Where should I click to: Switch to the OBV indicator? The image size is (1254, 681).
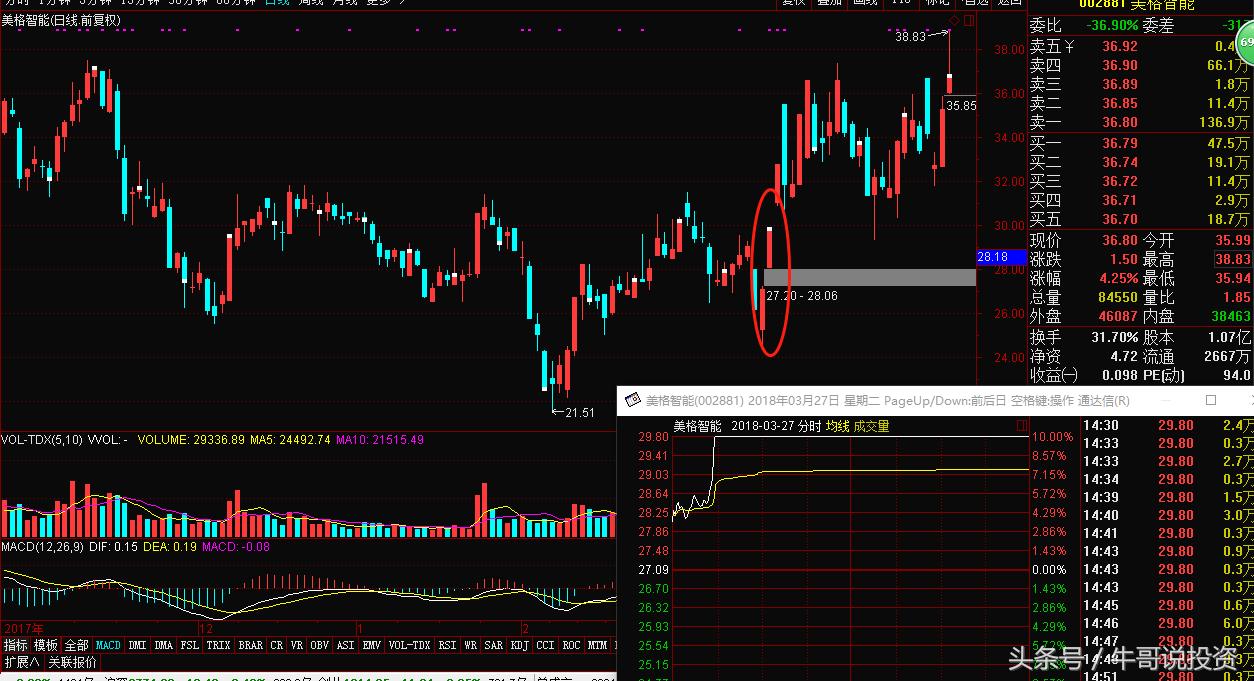click(x=320, y=645)
